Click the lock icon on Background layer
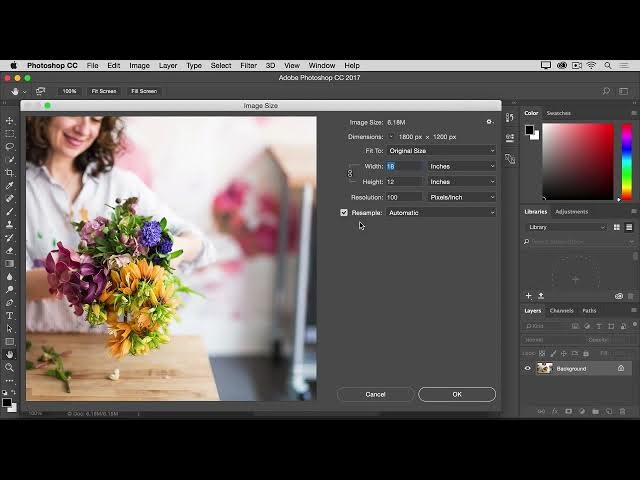 pos(620,368)
